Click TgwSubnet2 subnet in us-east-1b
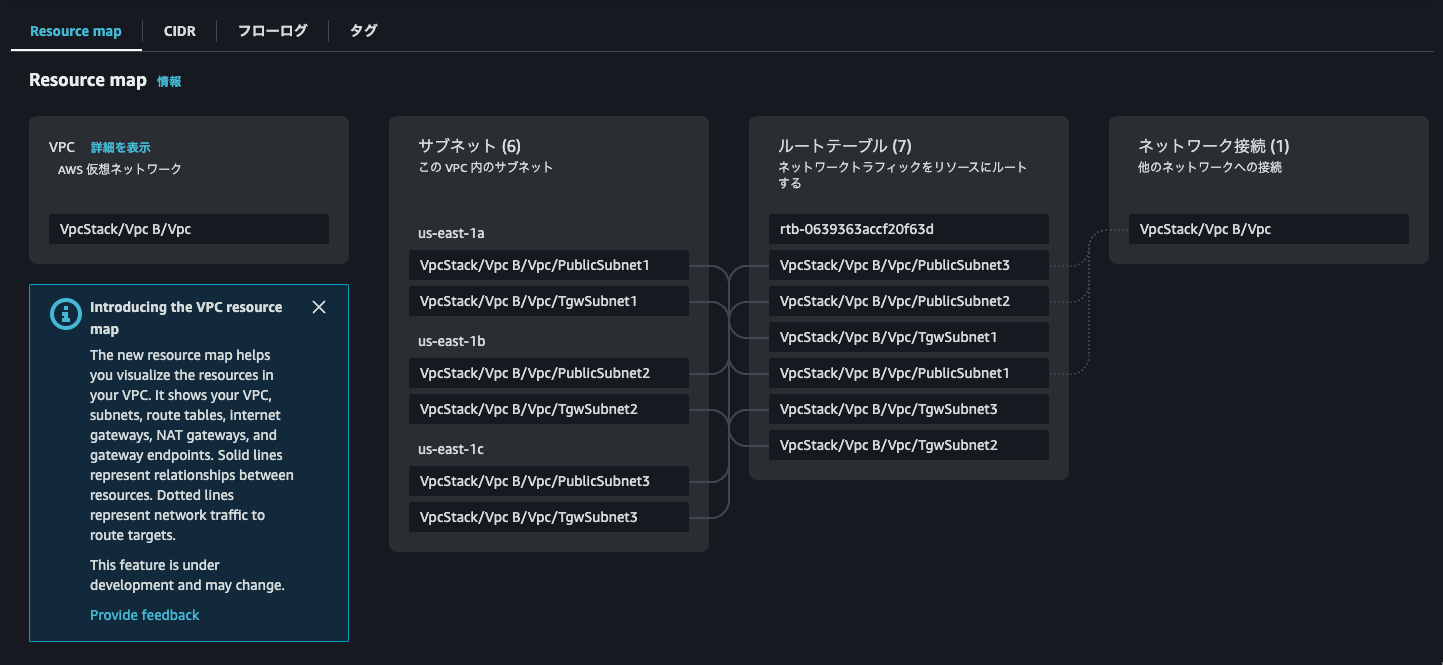This screenshot has height=665, width=1443. (548, 408)
